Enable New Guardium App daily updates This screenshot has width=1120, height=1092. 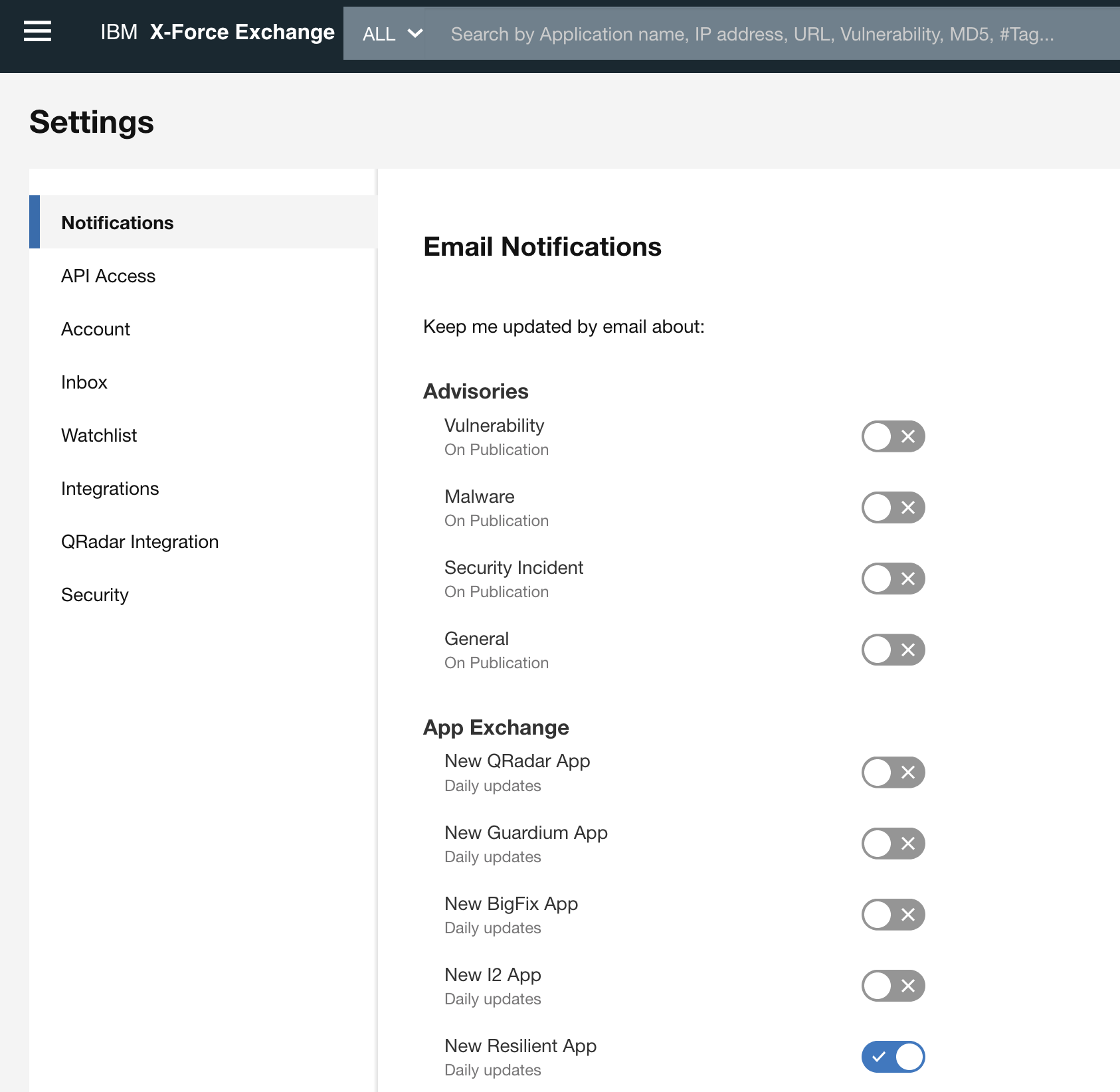[x=893, y=844]
